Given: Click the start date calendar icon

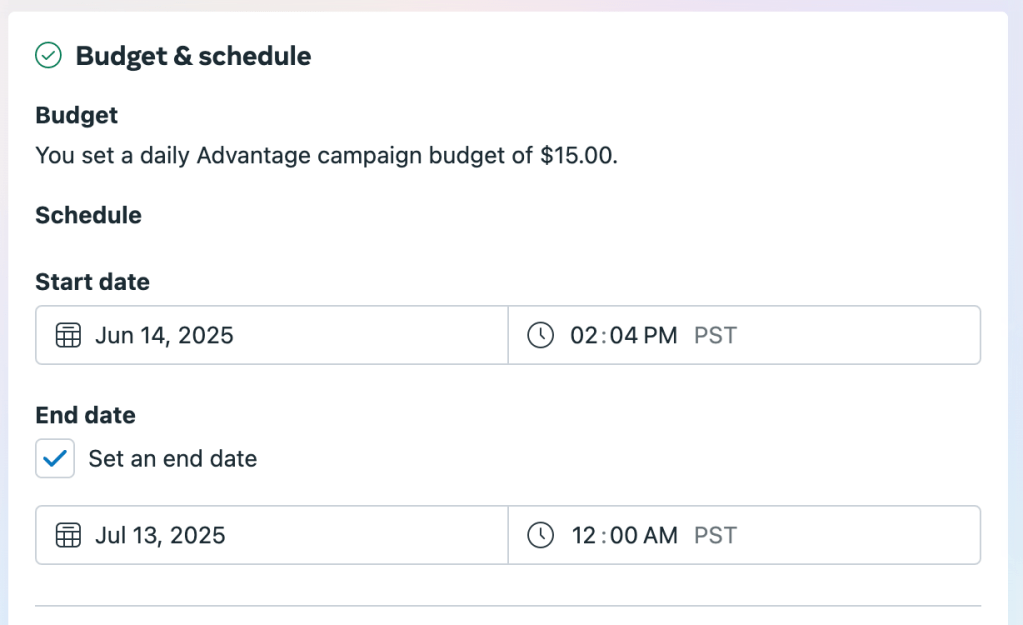Looking at the screenshot, I should click(68, 335).
